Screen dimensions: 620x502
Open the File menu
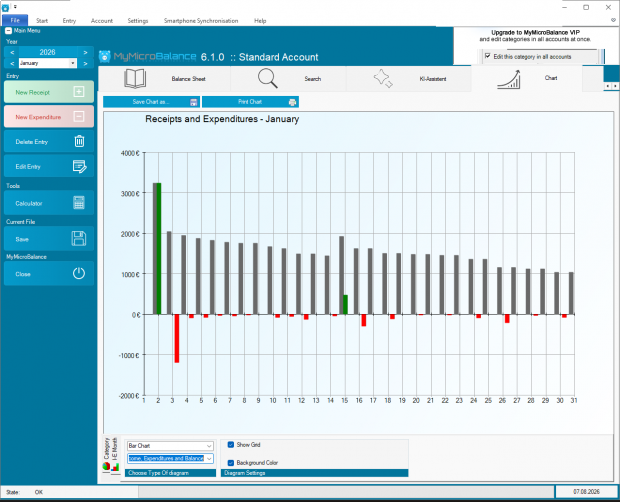click(15, 20)
